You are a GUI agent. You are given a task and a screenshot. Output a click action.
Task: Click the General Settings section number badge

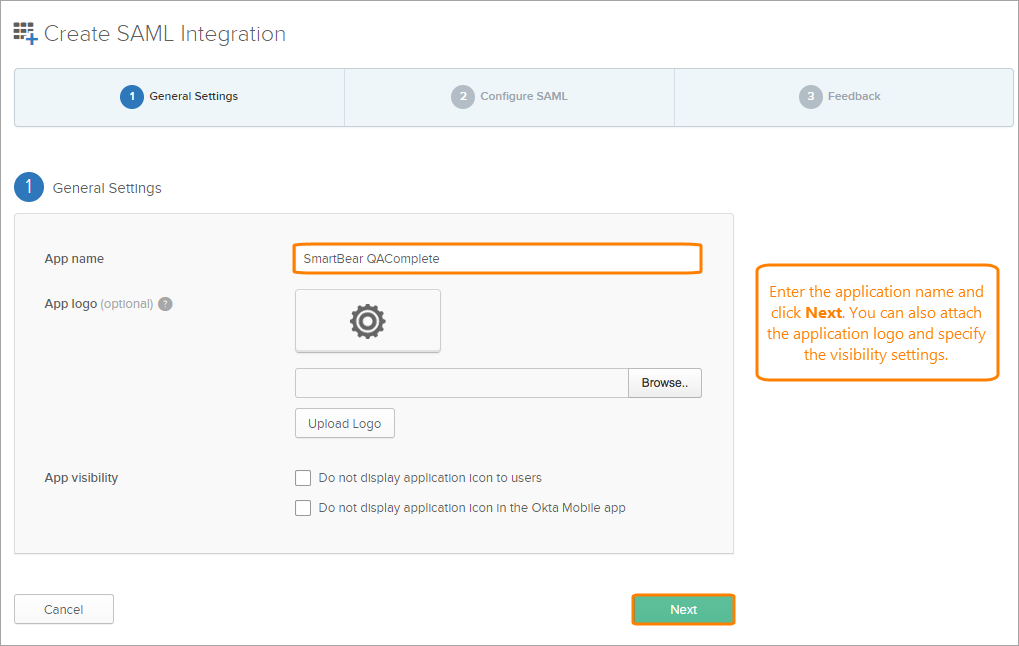coord(29,187)
